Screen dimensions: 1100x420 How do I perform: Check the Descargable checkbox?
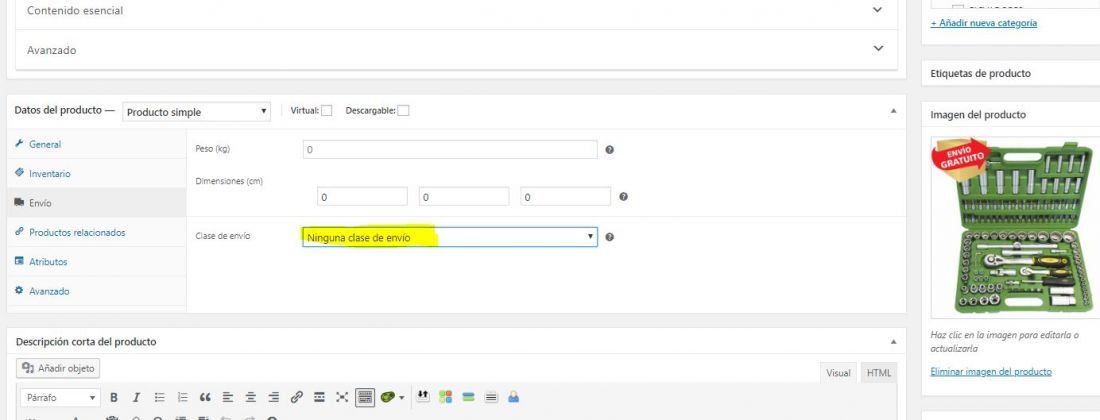[x=403, y=111]
